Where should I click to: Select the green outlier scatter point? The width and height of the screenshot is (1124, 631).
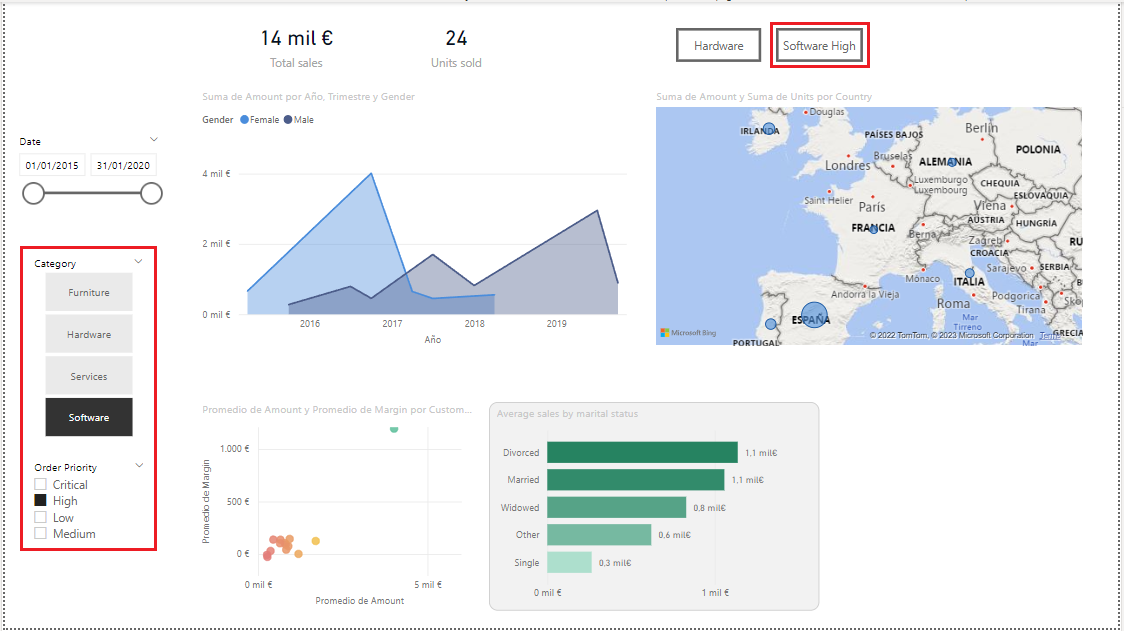[394, 429]
